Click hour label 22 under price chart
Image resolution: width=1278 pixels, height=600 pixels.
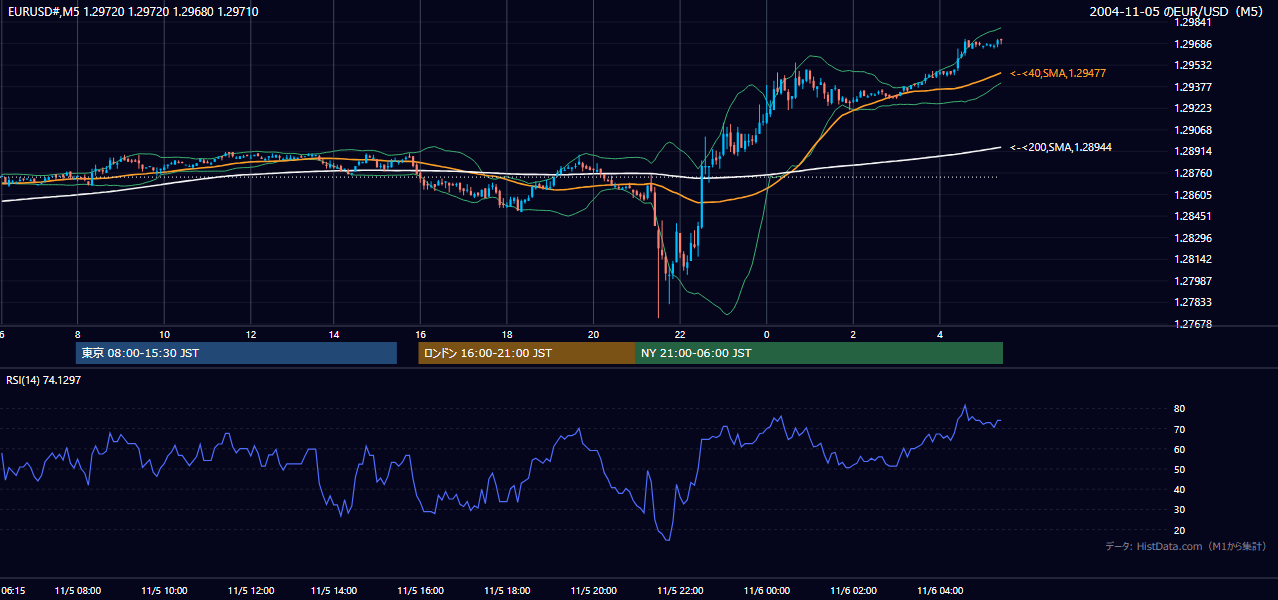[x=680, y=334]
